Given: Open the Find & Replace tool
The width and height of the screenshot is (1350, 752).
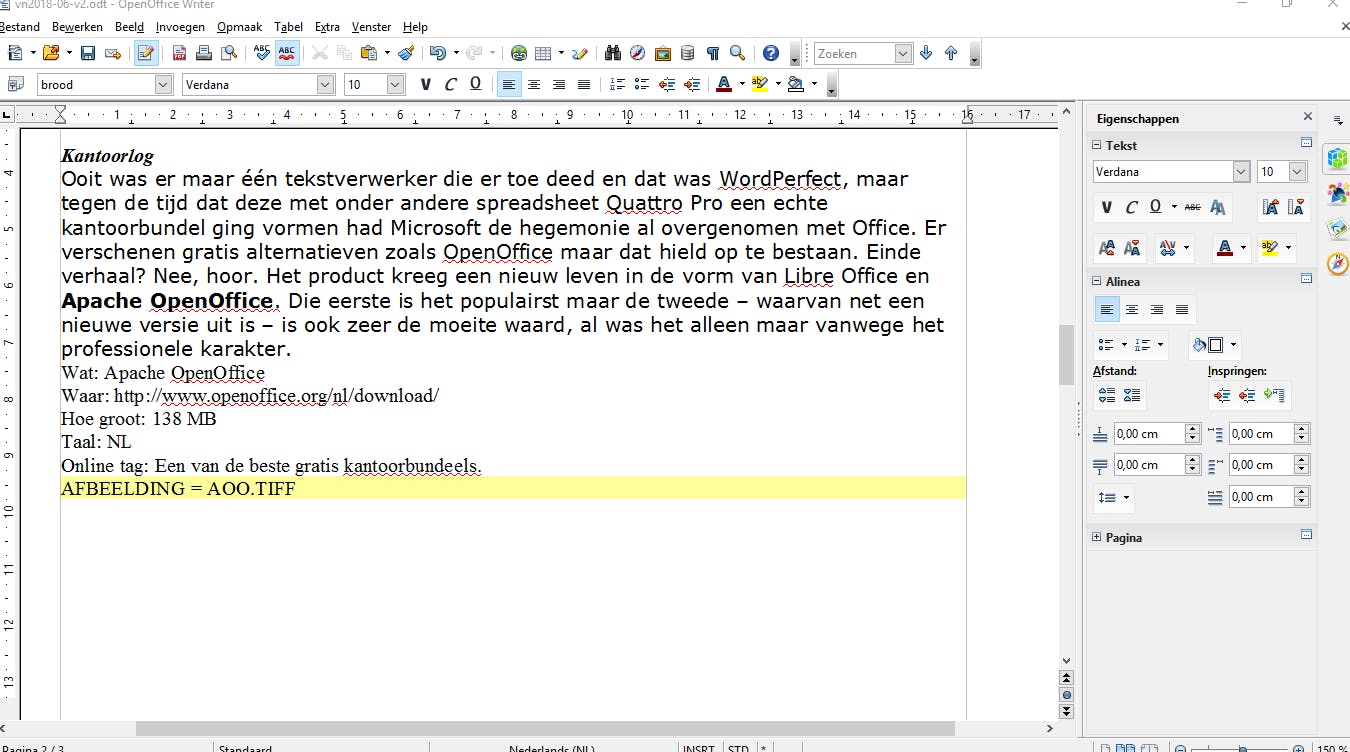Looking at the screenshot, I should coord(614,52).
